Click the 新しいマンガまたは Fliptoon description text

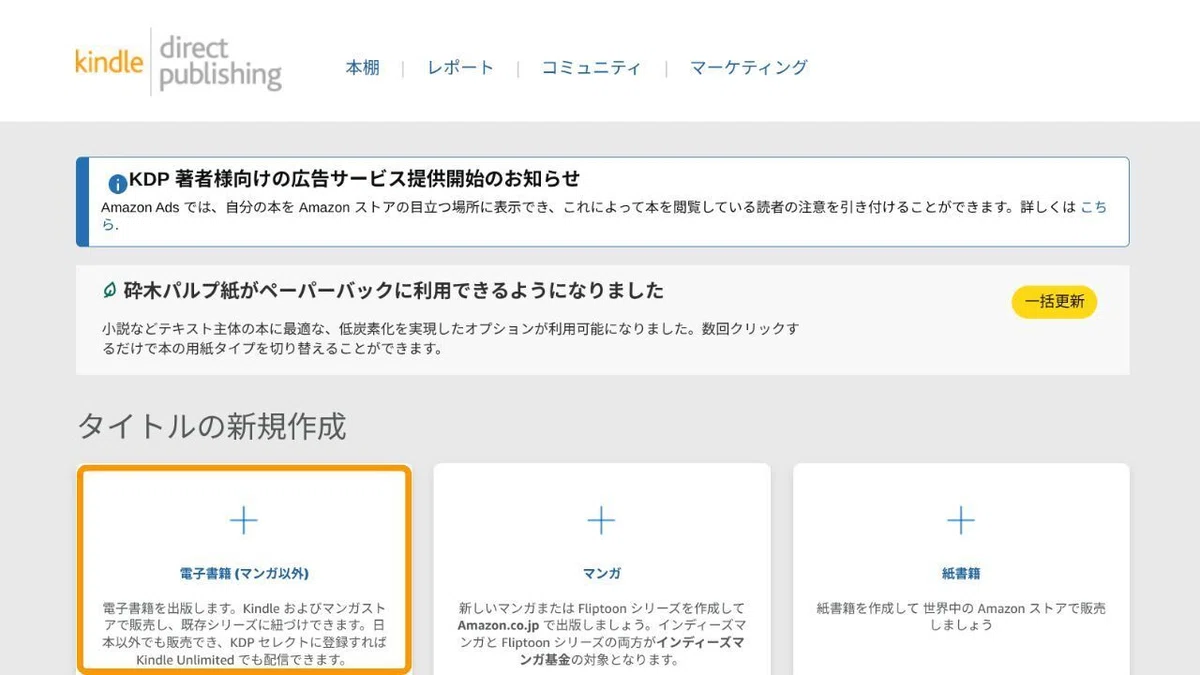601,634
